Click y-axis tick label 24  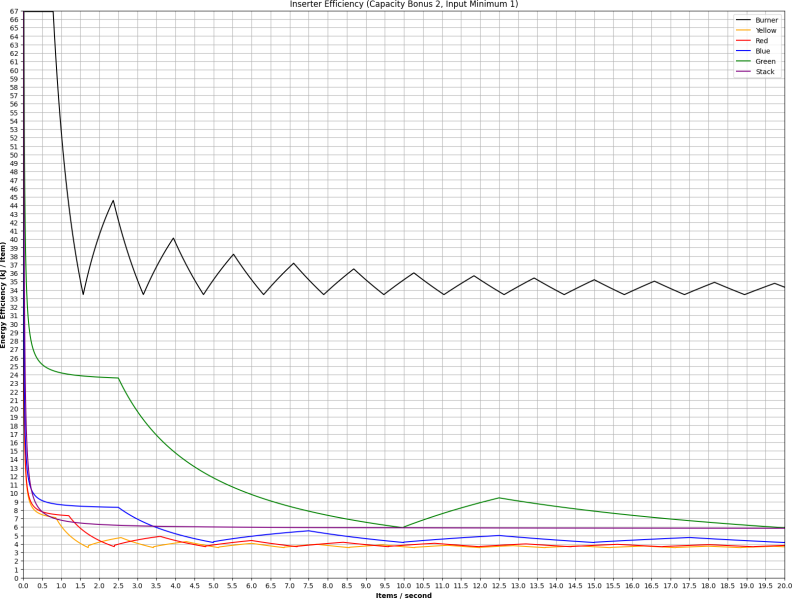point(14,375)
